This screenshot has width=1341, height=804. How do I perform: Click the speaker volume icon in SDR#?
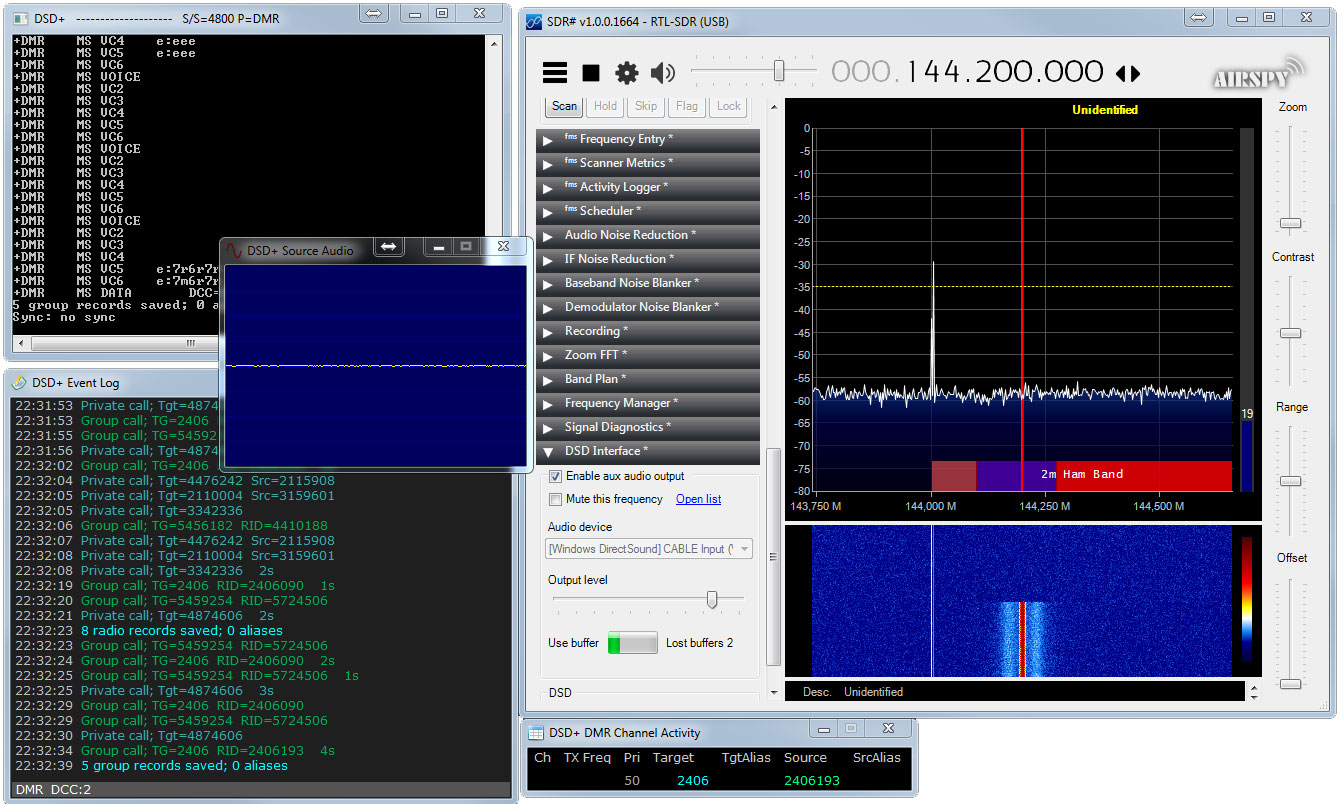coord(662,73)
